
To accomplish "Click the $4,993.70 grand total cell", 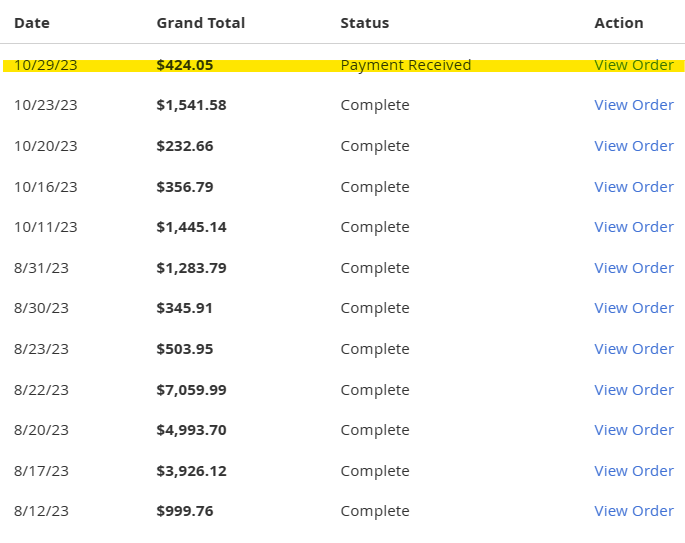I will pos(191,430).
